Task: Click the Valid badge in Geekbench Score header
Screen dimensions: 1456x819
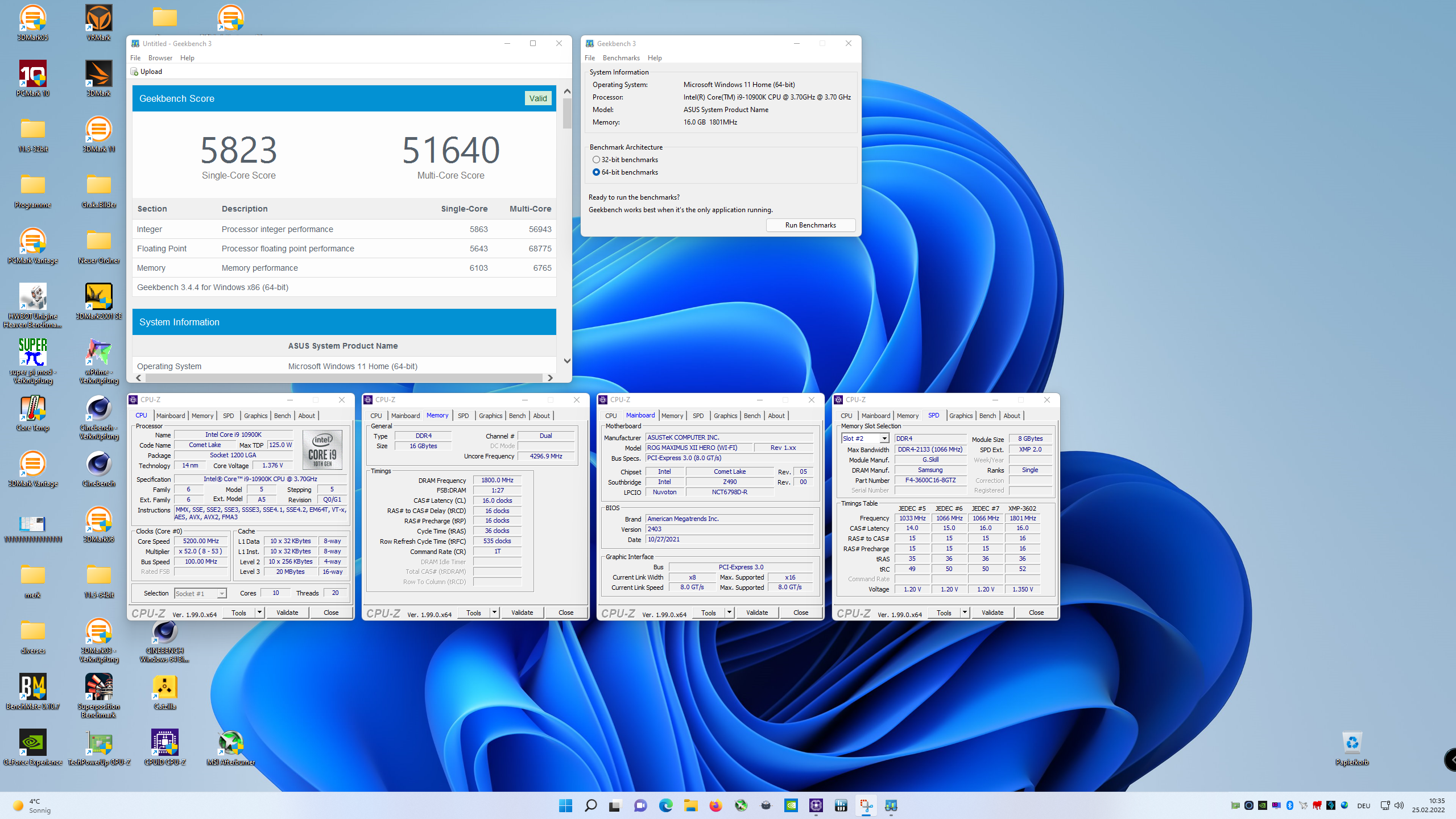Action: click(x=538, y=98)
